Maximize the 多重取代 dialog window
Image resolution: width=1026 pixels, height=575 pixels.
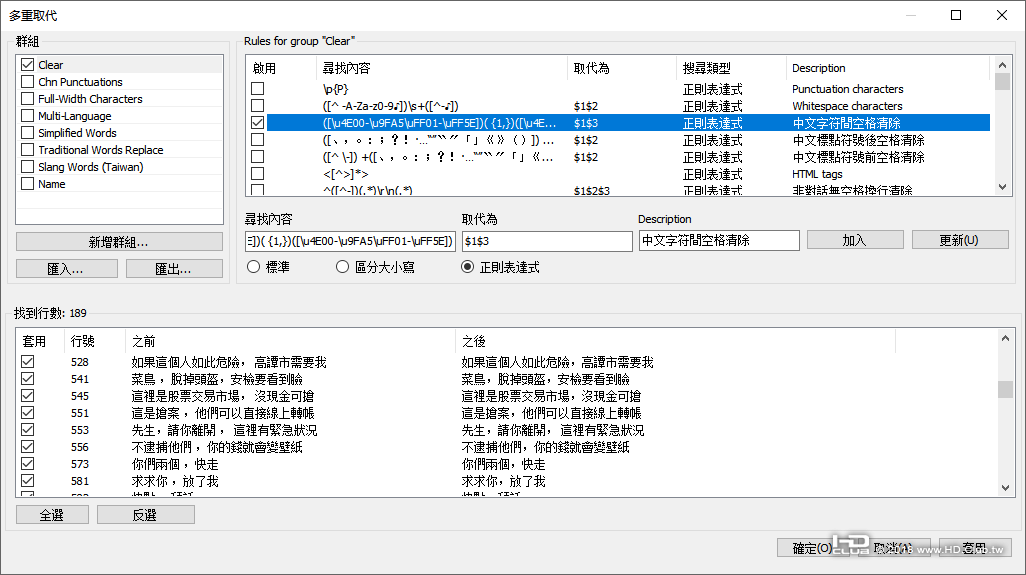tap(956, 15)
